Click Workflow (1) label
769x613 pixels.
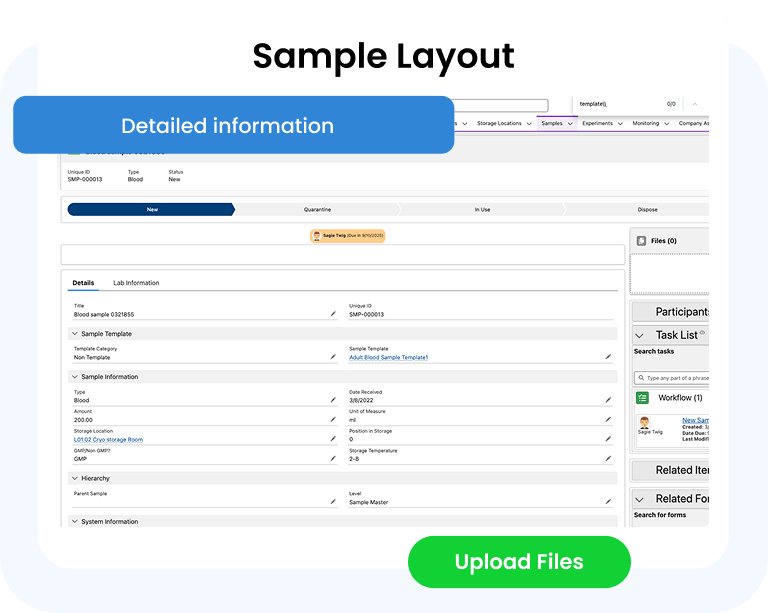[680, 398]
